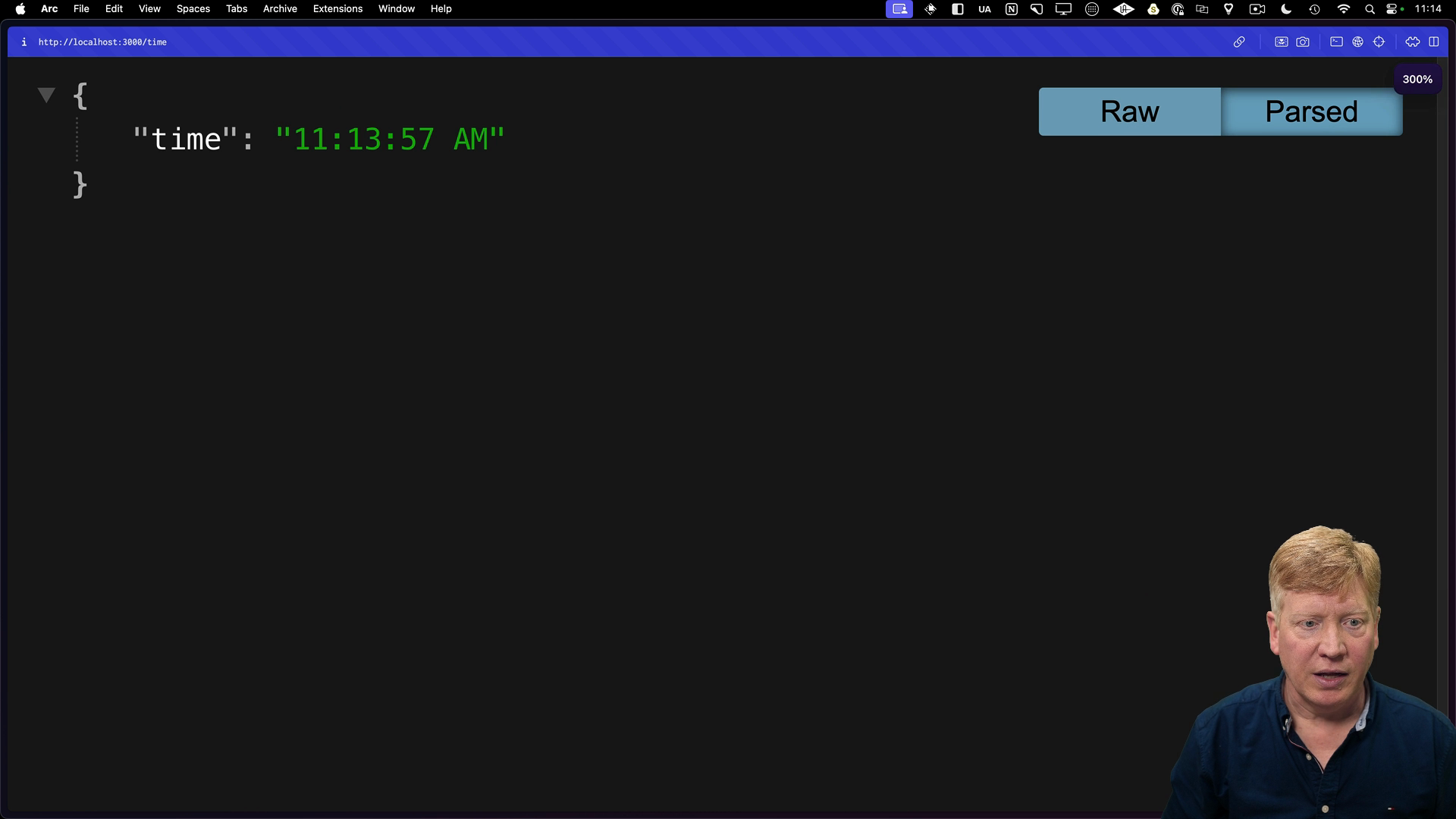
Task: Click the yellow S menu bar icon
Action: [1153, 9]
